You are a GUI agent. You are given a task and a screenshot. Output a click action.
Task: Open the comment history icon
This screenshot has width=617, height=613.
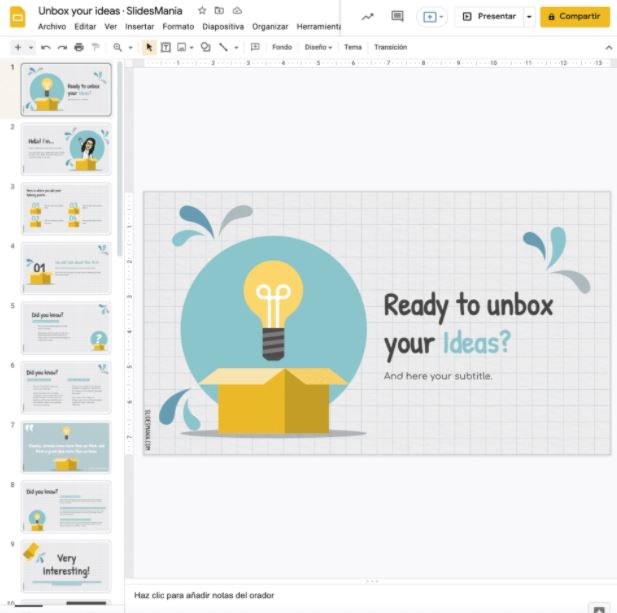coord(397,16)
